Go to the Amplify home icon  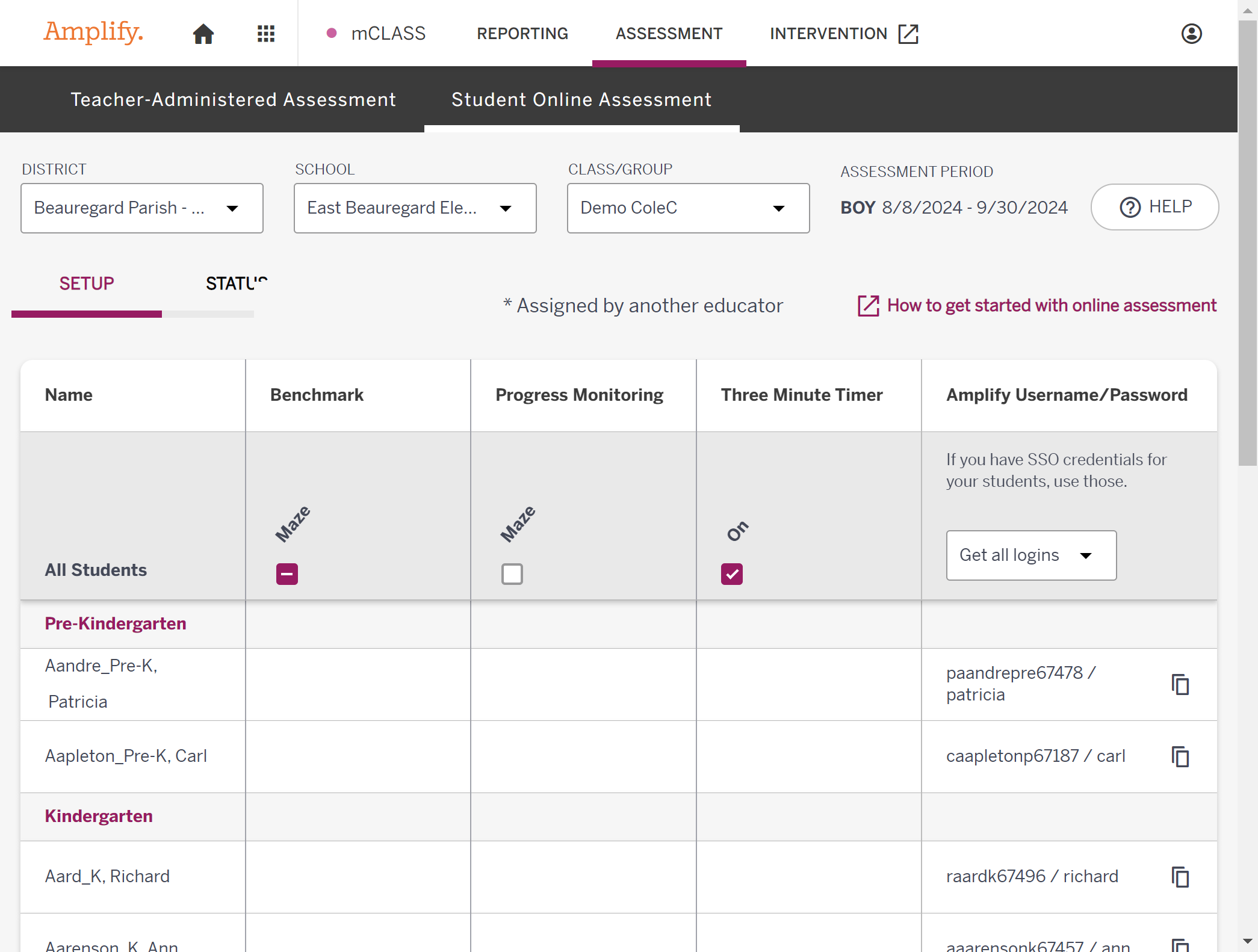203,34
